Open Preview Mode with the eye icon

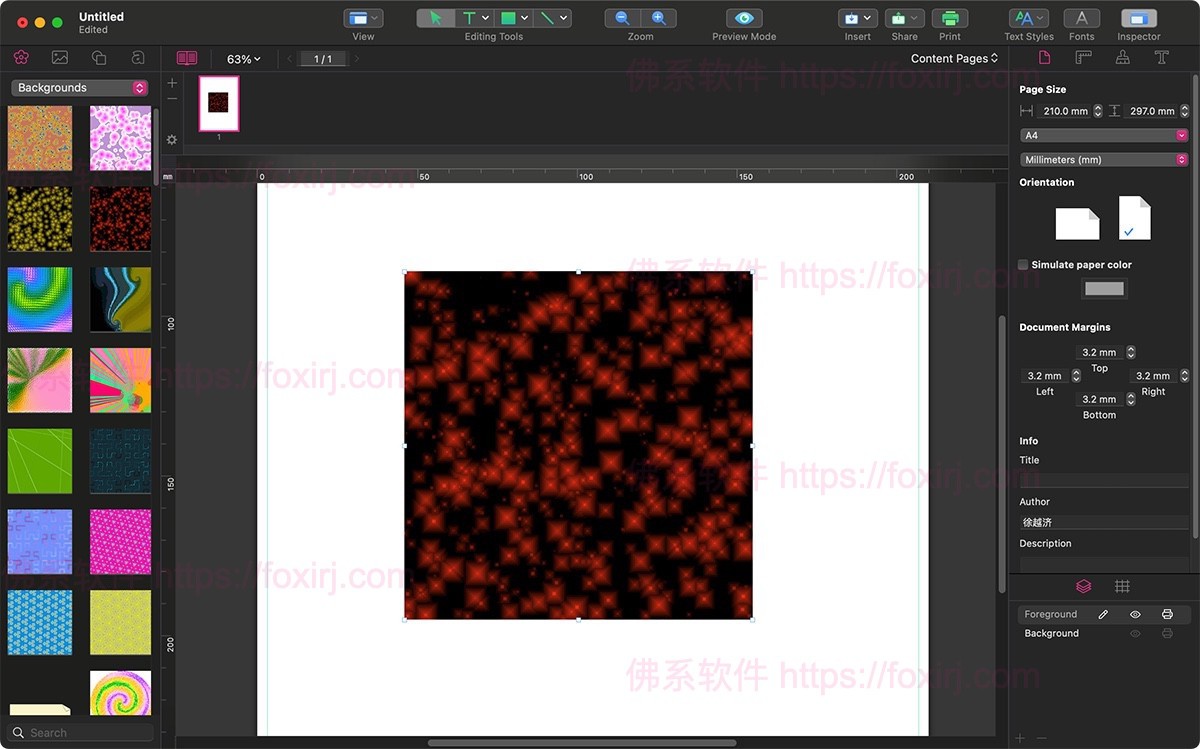point(743,18)
